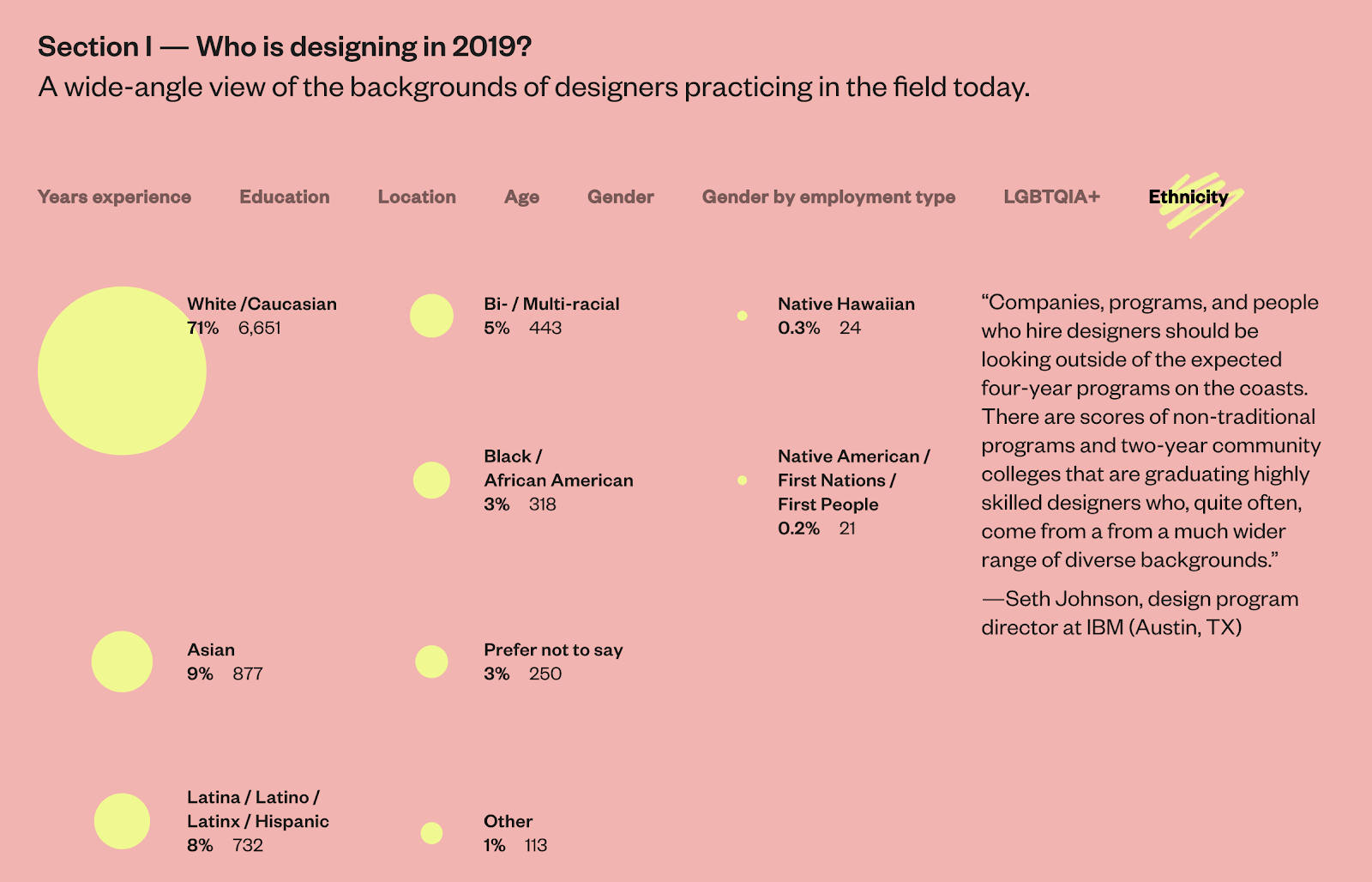Select the Other category bubble

pyautogui.click(x=431, y=833)
